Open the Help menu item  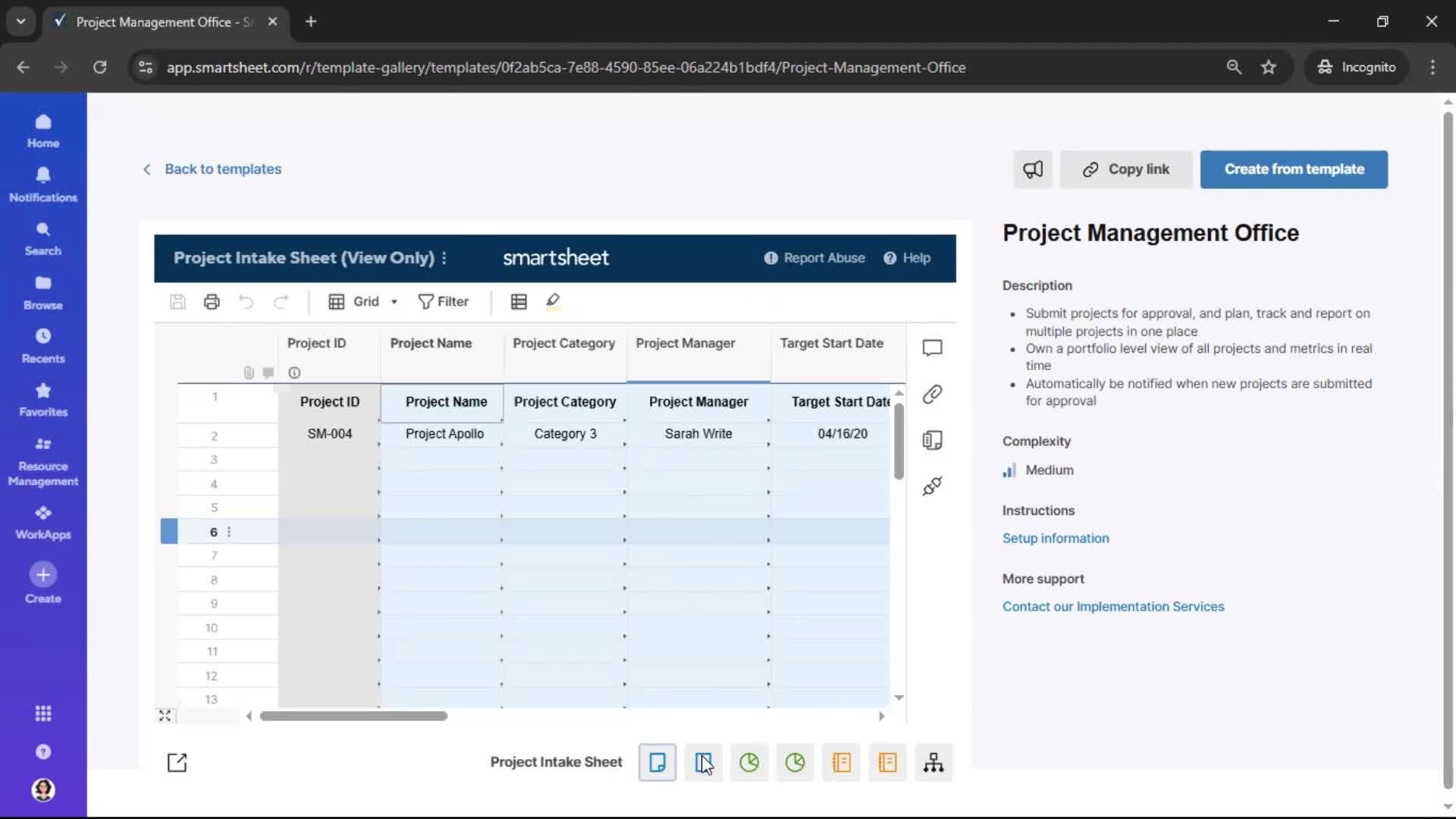(x=907, y=258)
